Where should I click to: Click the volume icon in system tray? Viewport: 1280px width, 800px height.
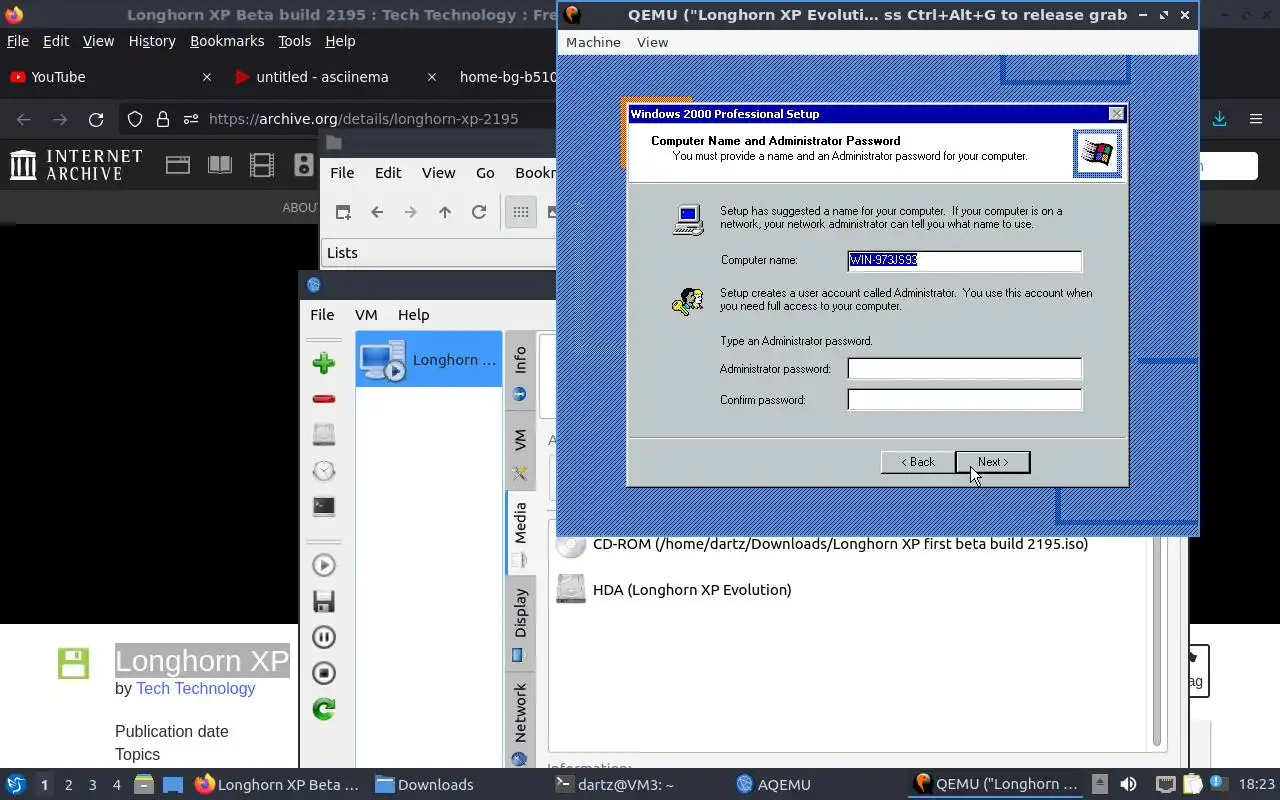(1128, 784)
